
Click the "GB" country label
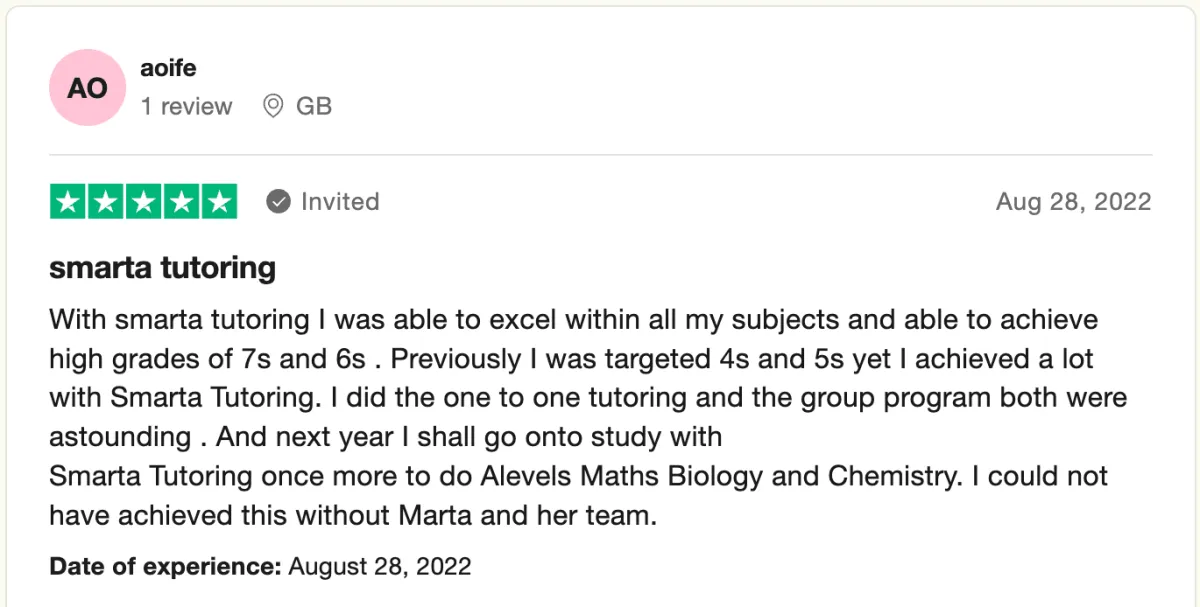pyautogui.click(x=314, y=106)
